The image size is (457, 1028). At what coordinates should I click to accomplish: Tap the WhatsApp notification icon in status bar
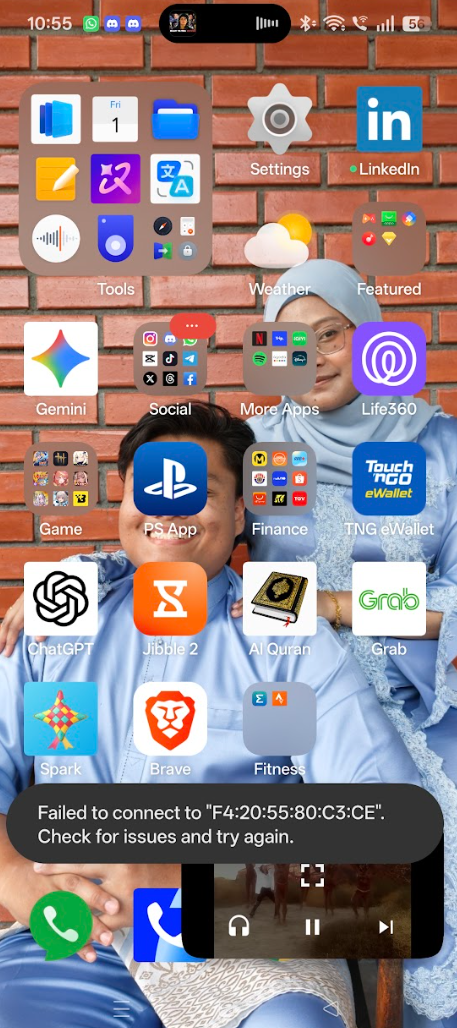(91, 24)
